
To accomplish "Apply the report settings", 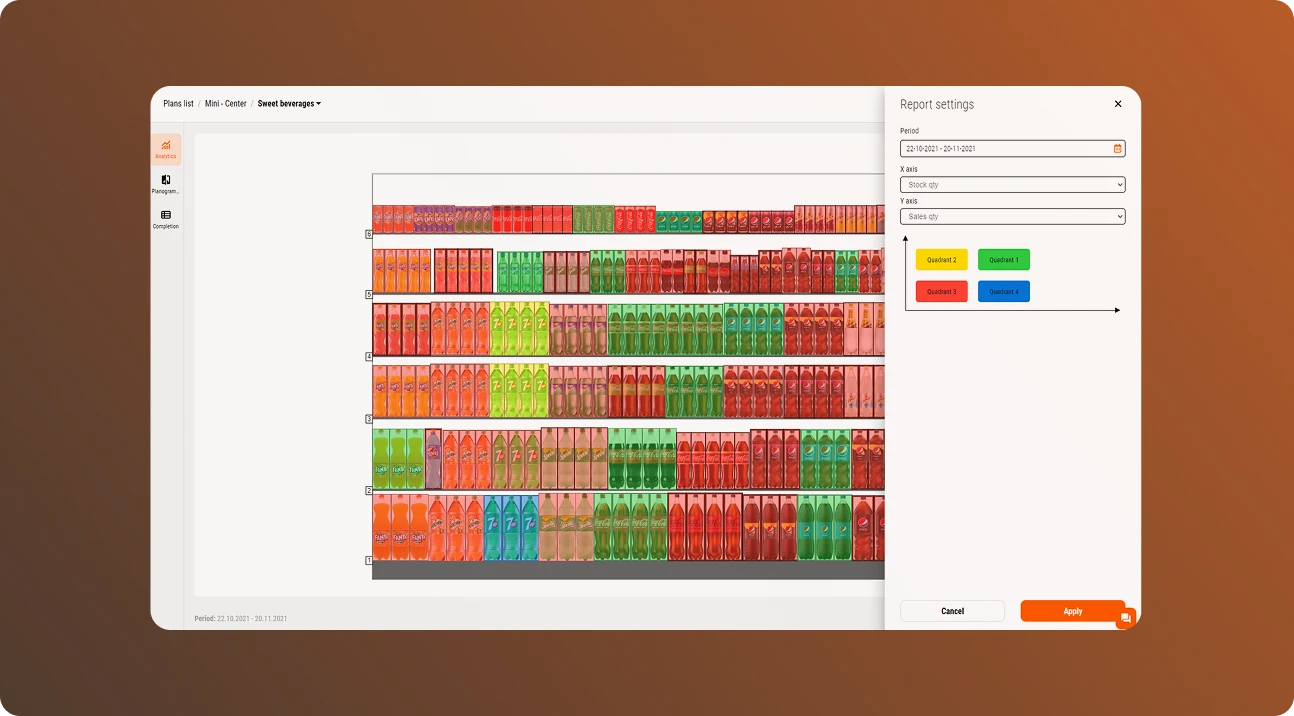I will coord(1073,611).
